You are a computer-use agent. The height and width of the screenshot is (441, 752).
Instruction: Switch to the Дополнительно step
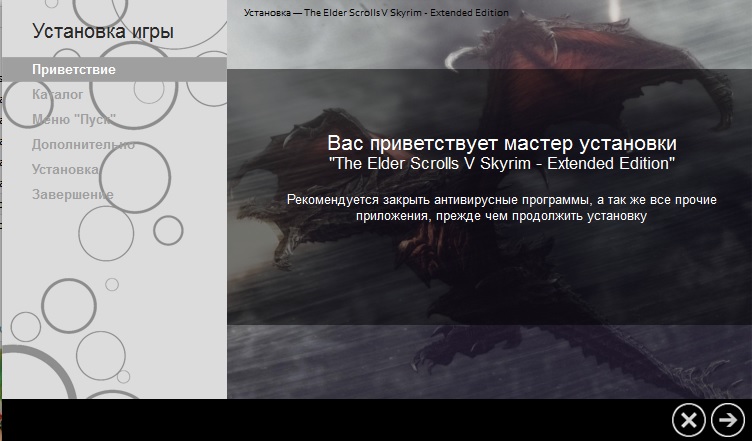pos(83,145)
